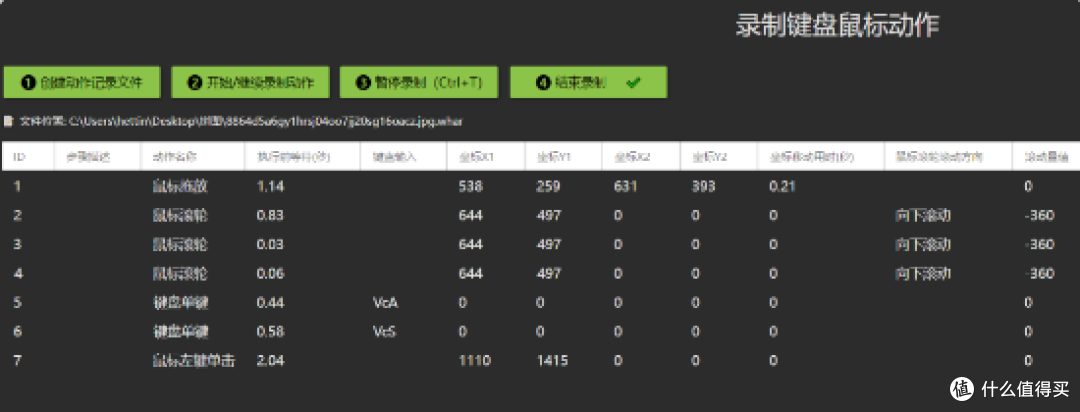
Task: Finish with the 结束录制 button
Action: [x=588, y=83]
